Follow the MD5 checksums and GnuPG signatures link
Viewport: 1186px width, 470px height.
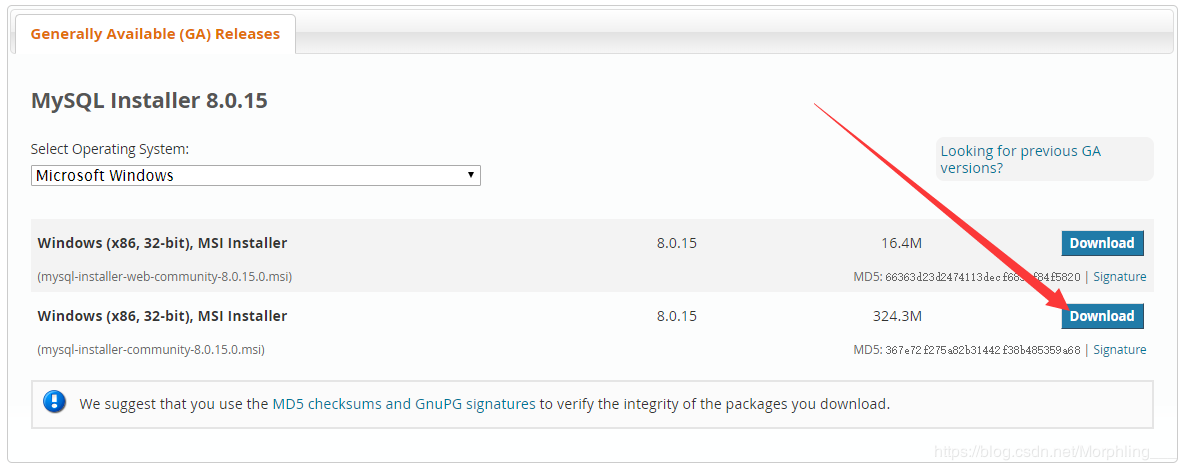pos(404,404)
